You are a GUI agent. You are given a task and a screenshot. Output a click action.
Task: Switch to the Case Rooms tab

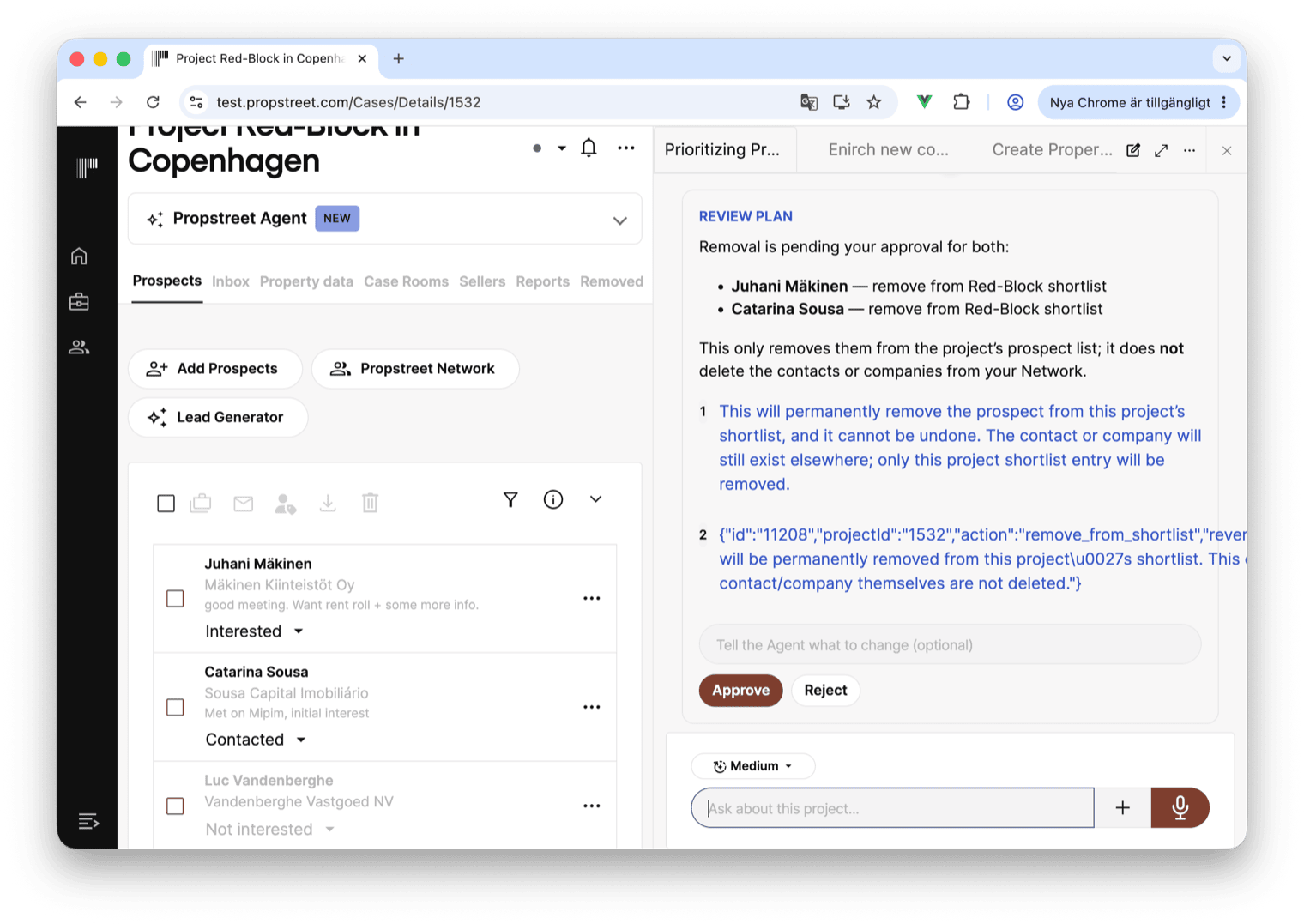pos(406,281)
